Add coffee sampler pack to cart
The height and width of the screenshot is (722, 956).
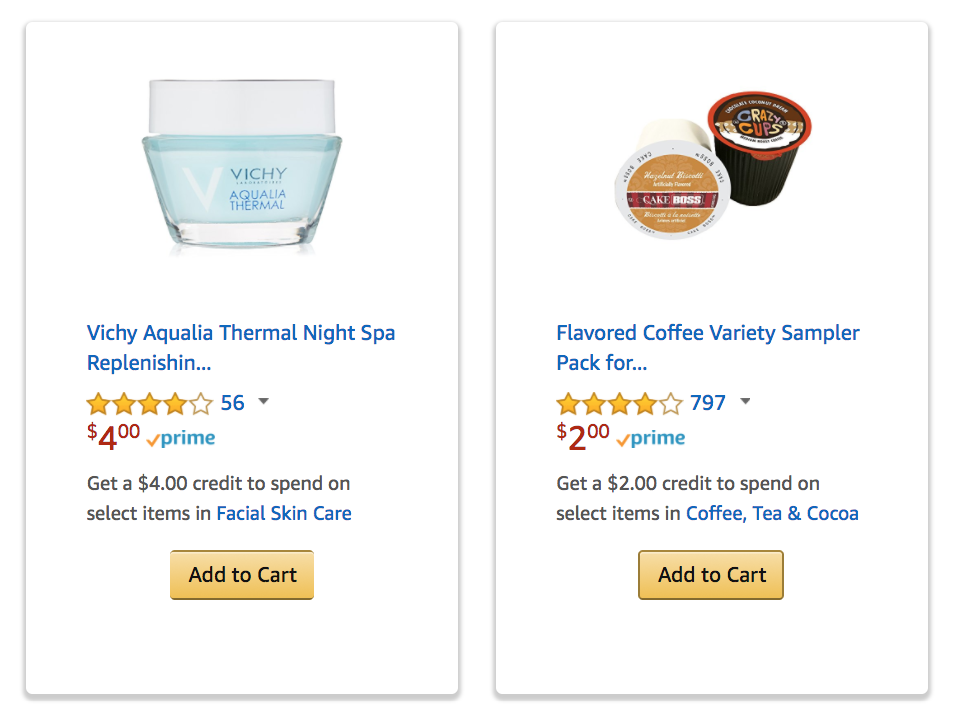[x=711, y=575]
